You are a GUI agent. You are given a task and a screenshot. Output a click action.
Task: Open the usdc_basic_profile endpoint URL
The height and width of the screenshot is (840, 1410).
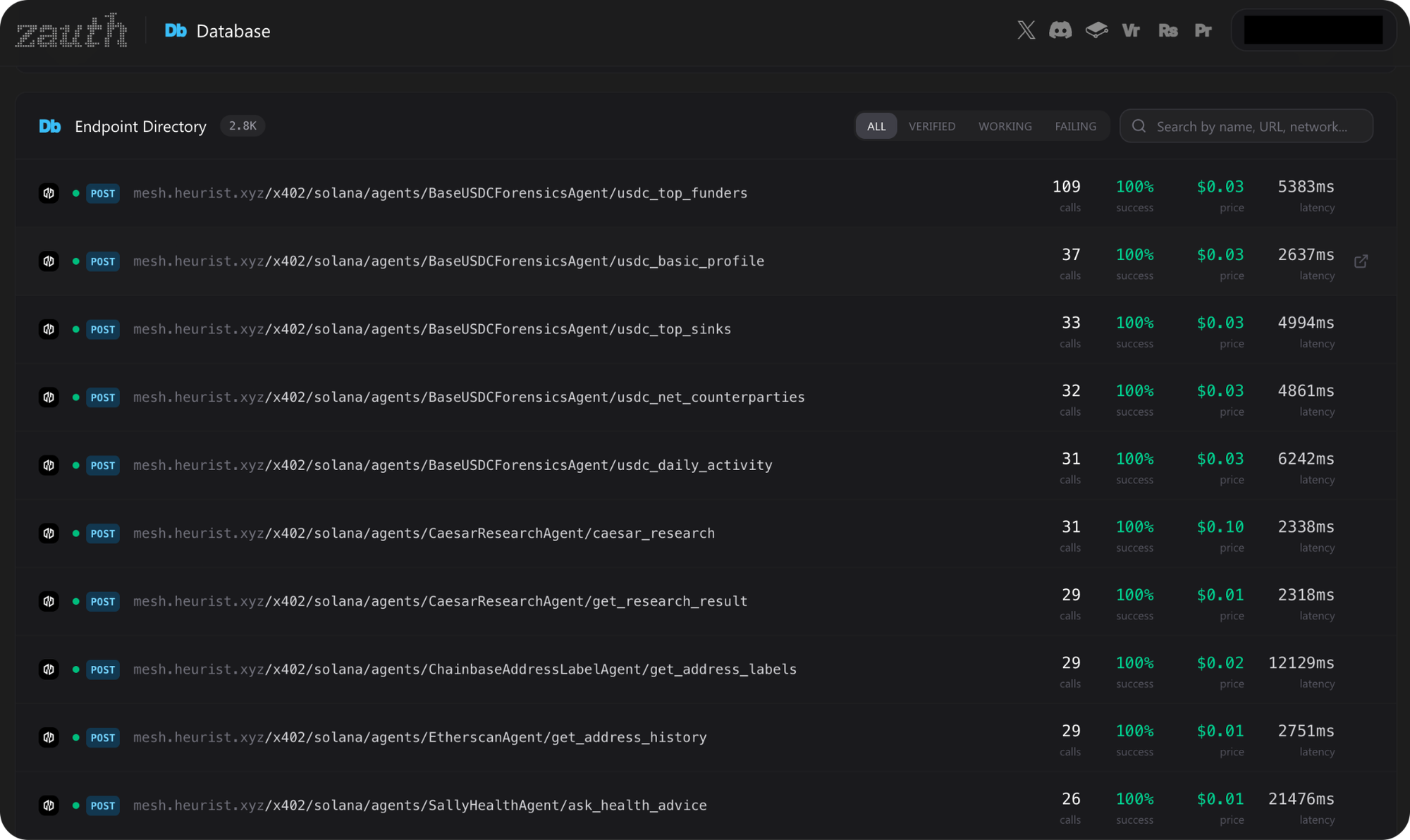448,261
